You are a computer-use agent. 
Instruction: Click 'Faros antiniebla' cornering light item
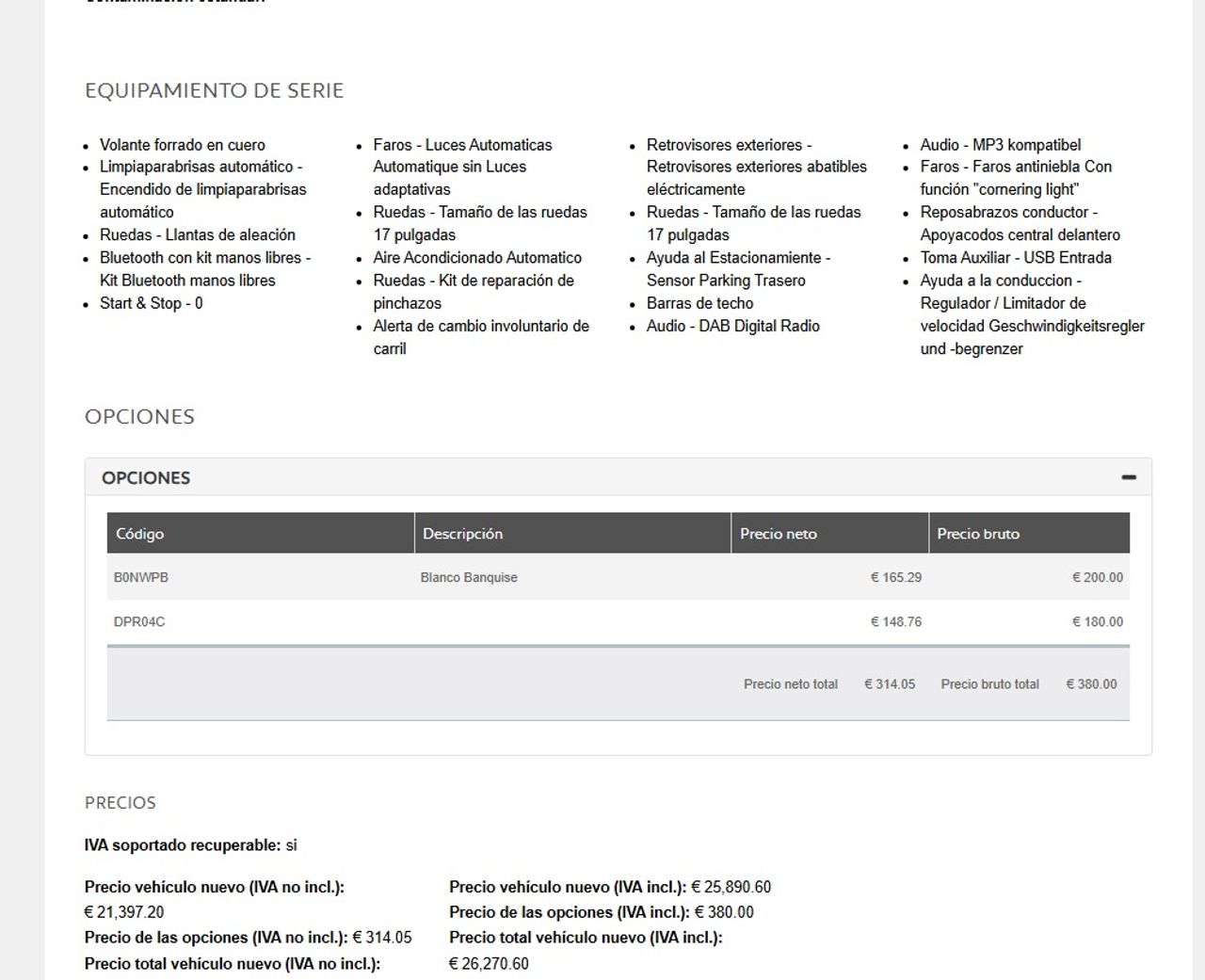point(1017,179)
